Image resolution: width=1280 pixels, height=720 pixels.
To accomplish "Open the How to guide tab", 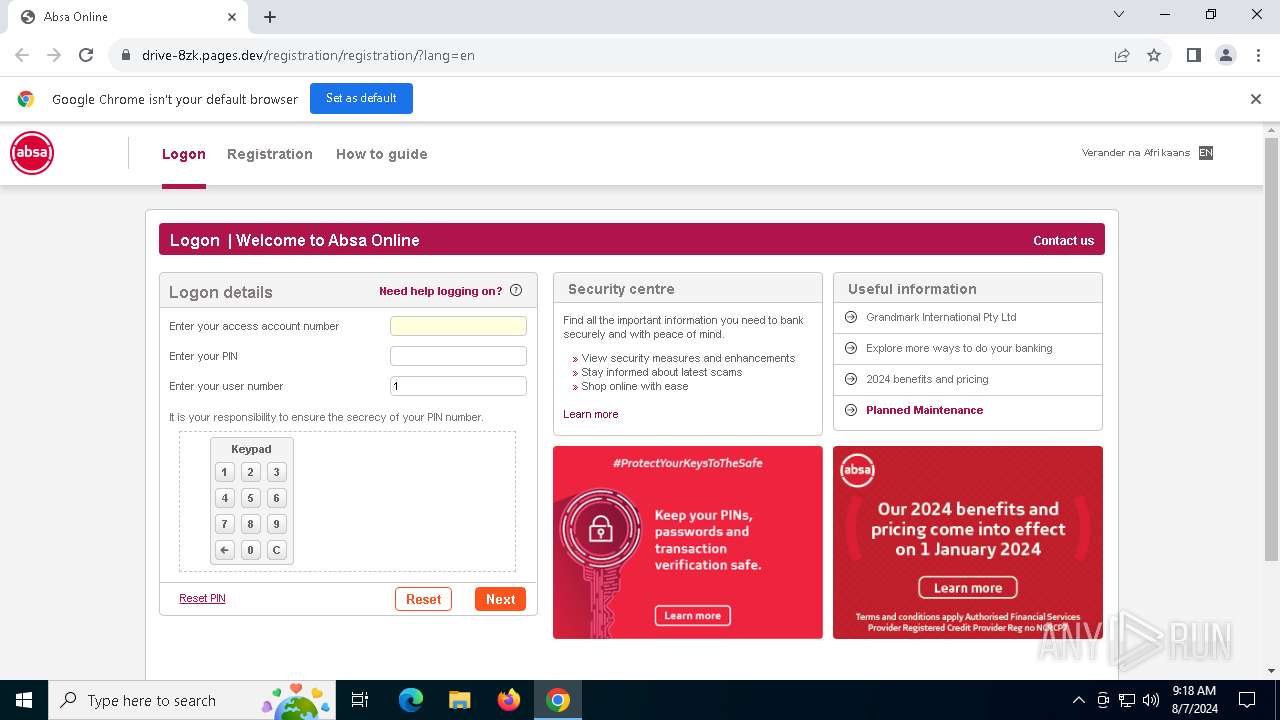I will [382, 154].
